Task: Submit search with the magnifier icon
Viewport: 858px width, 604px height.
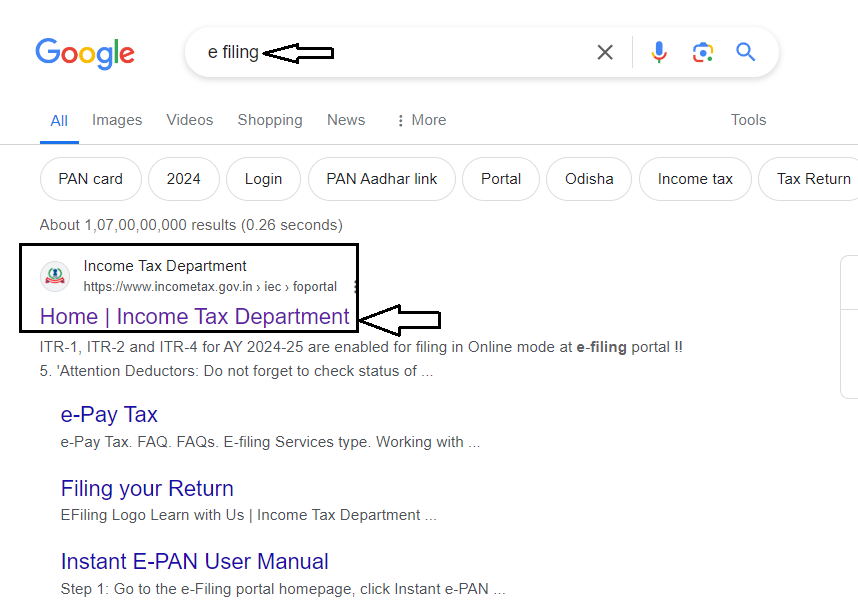Action: [745, 53]
